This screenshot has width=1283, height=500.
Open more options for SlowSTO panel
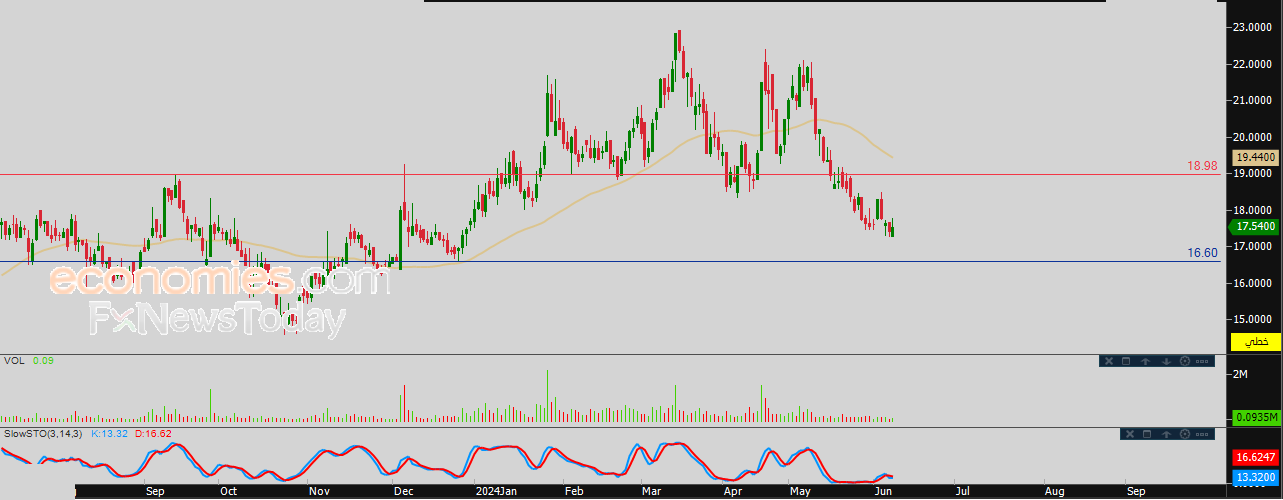pyautogui.click(x=1202, y=434)
